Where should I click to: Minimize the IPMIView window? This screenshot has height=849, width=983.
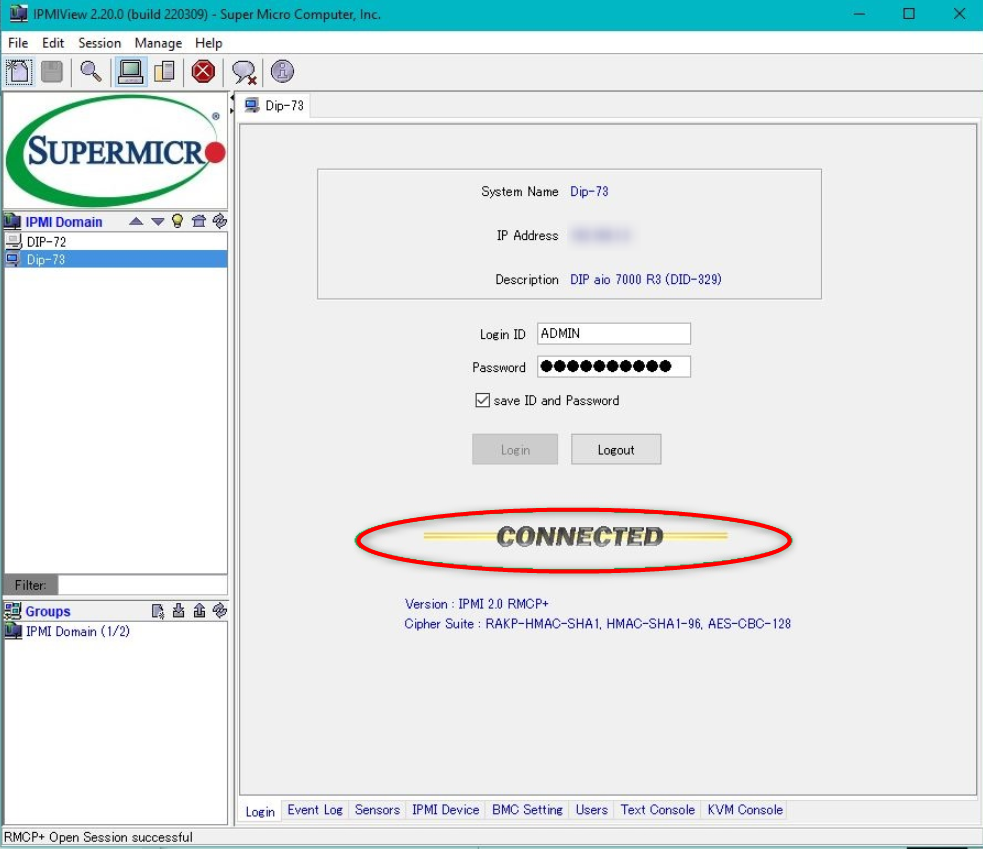coord(859,14)
